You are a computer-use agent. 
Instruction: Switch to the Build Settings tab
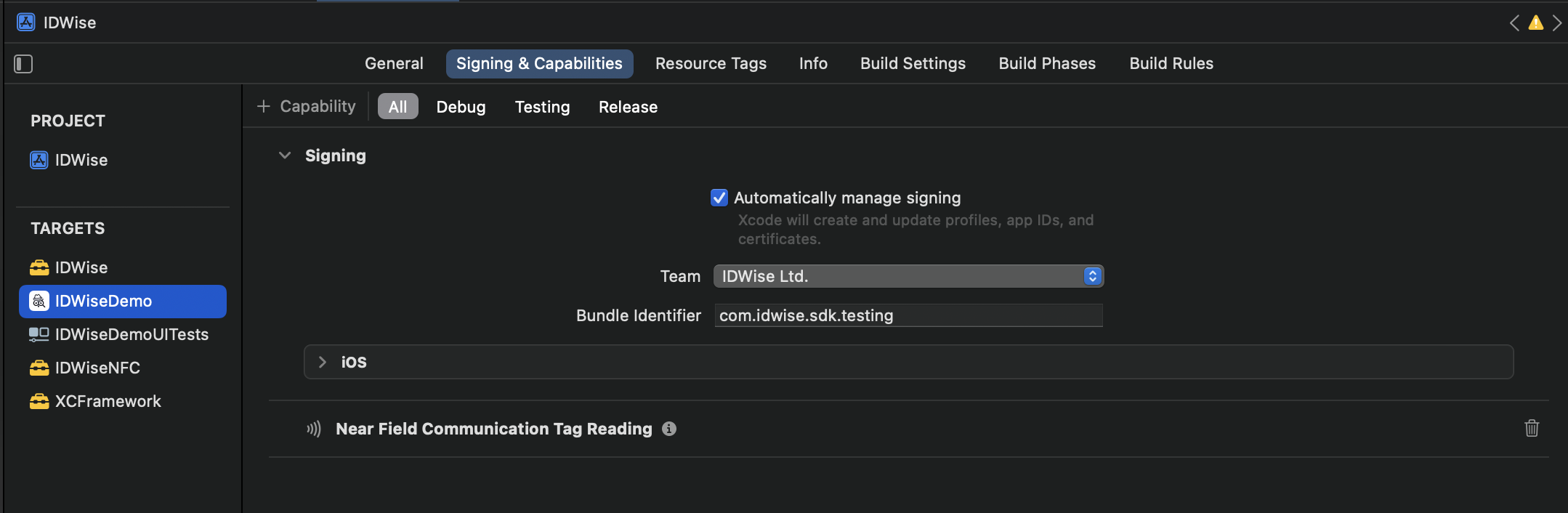click(x=913, y=64)
